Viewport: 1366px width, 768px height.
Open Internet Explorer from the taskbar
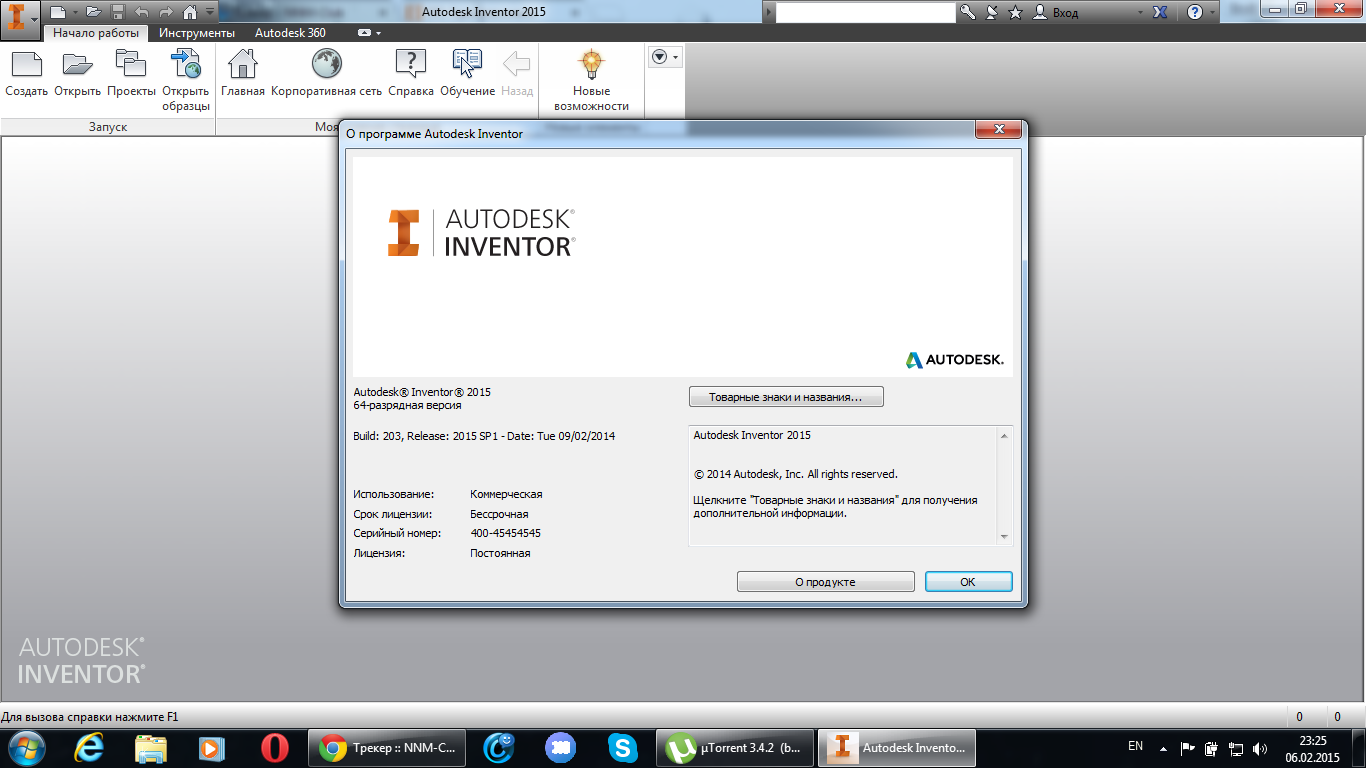coord(90,747)
